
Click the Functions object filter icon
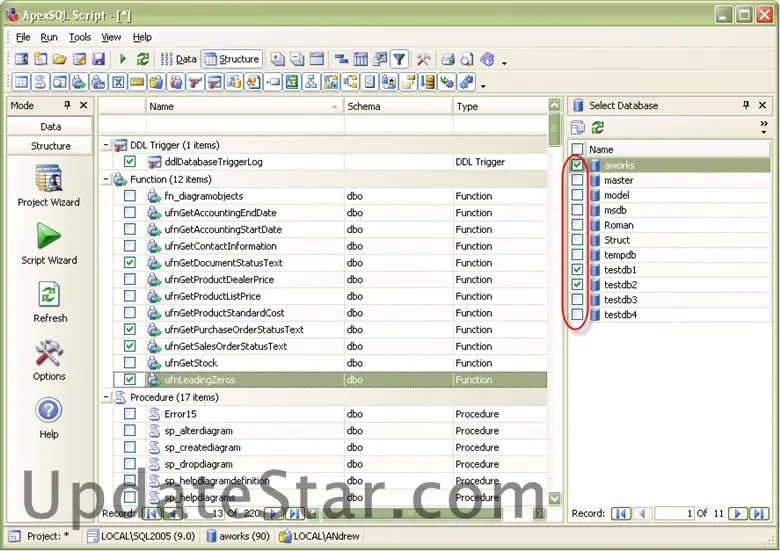79,82
